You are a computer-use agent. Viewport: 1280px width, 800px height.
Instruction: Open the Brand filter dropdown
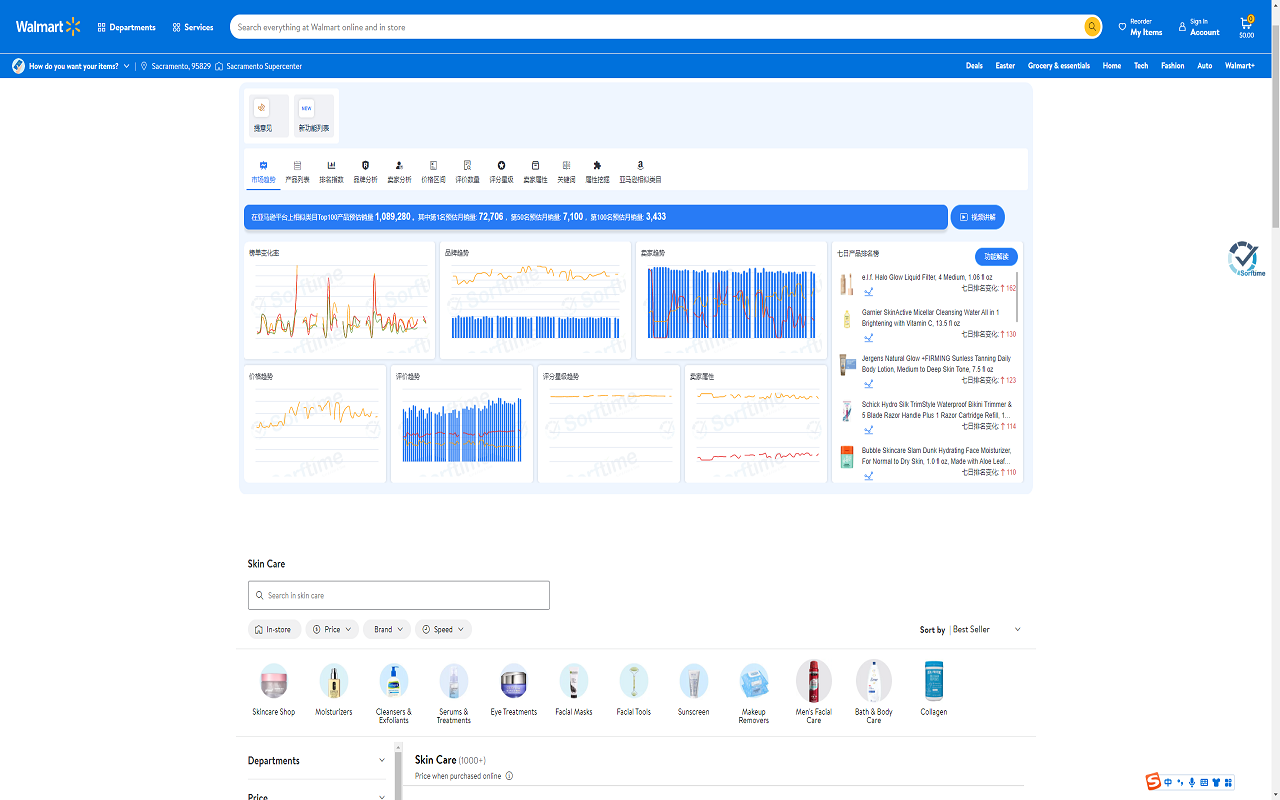click(x=386, y=629)
